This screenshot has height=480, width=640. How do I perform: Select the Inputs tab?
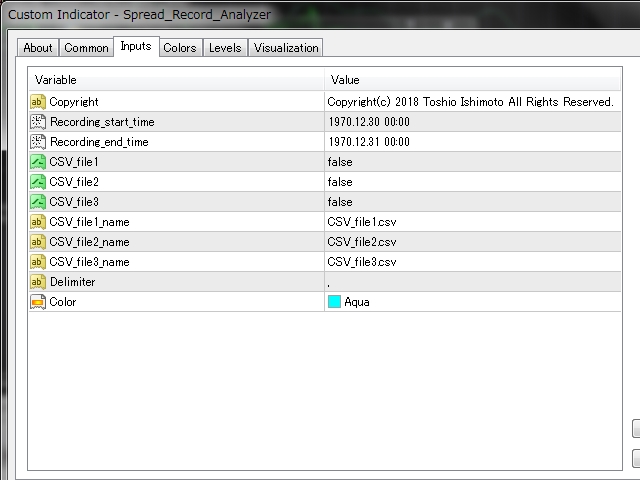136,46
